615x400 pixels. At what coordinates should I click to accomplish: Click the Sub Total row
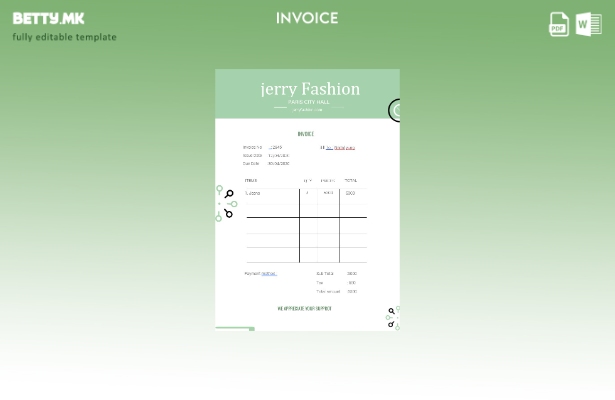pyautogui.click(x=336, y=273)
